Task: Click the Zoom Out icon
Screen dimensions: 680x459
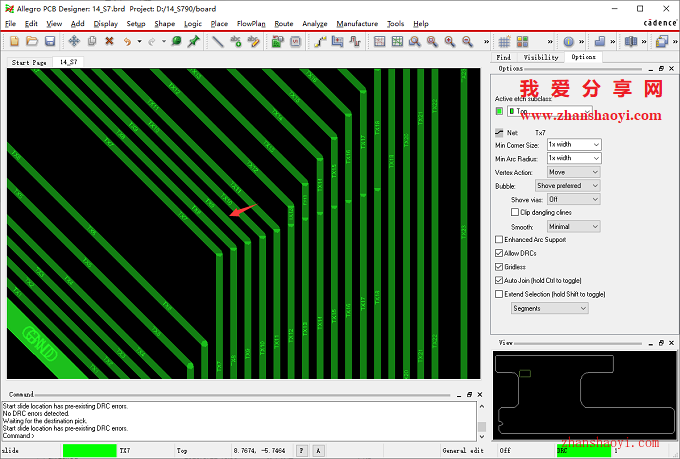Action: click(x=467, y=41)
